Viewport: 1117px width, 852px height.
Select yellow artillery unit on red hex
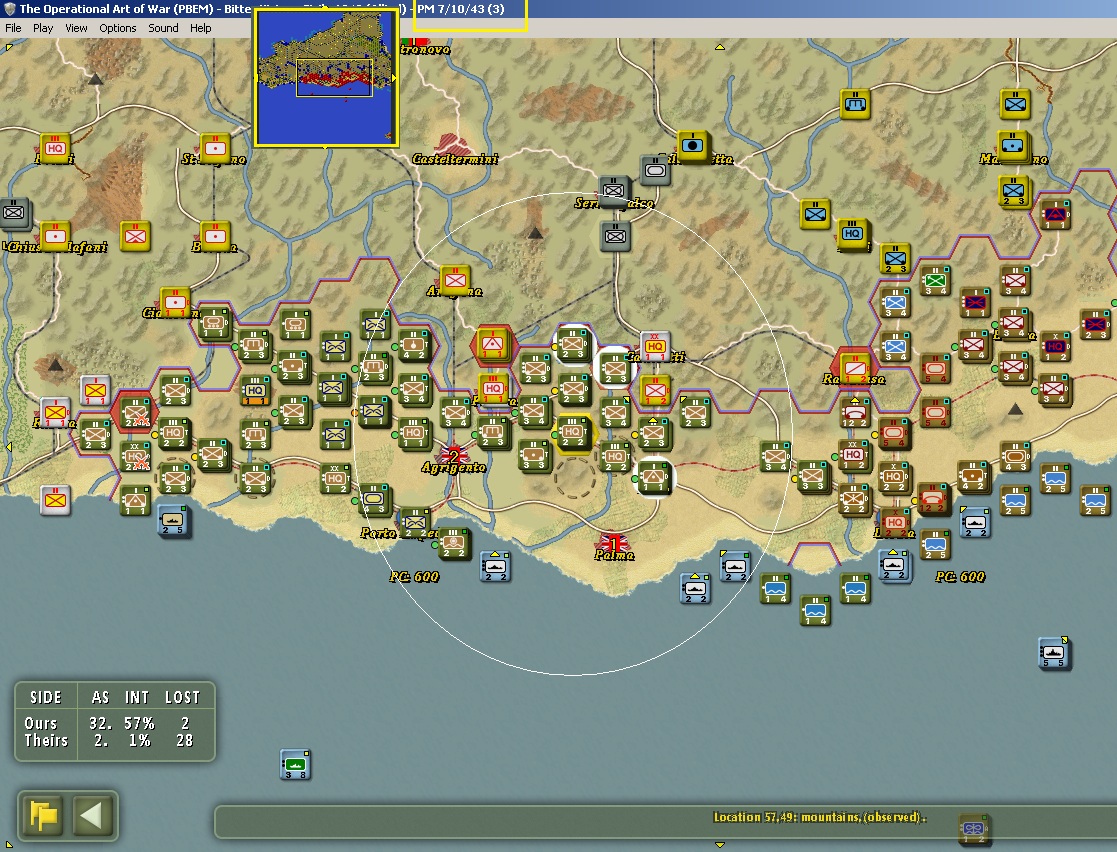[x=492, y=344]
